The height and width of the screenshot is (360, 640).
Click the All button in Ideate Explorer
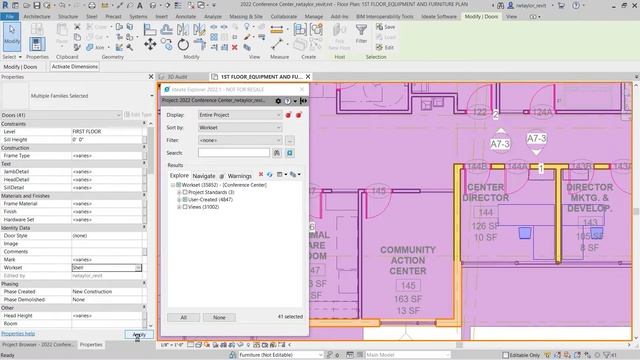tap(184, 317)
